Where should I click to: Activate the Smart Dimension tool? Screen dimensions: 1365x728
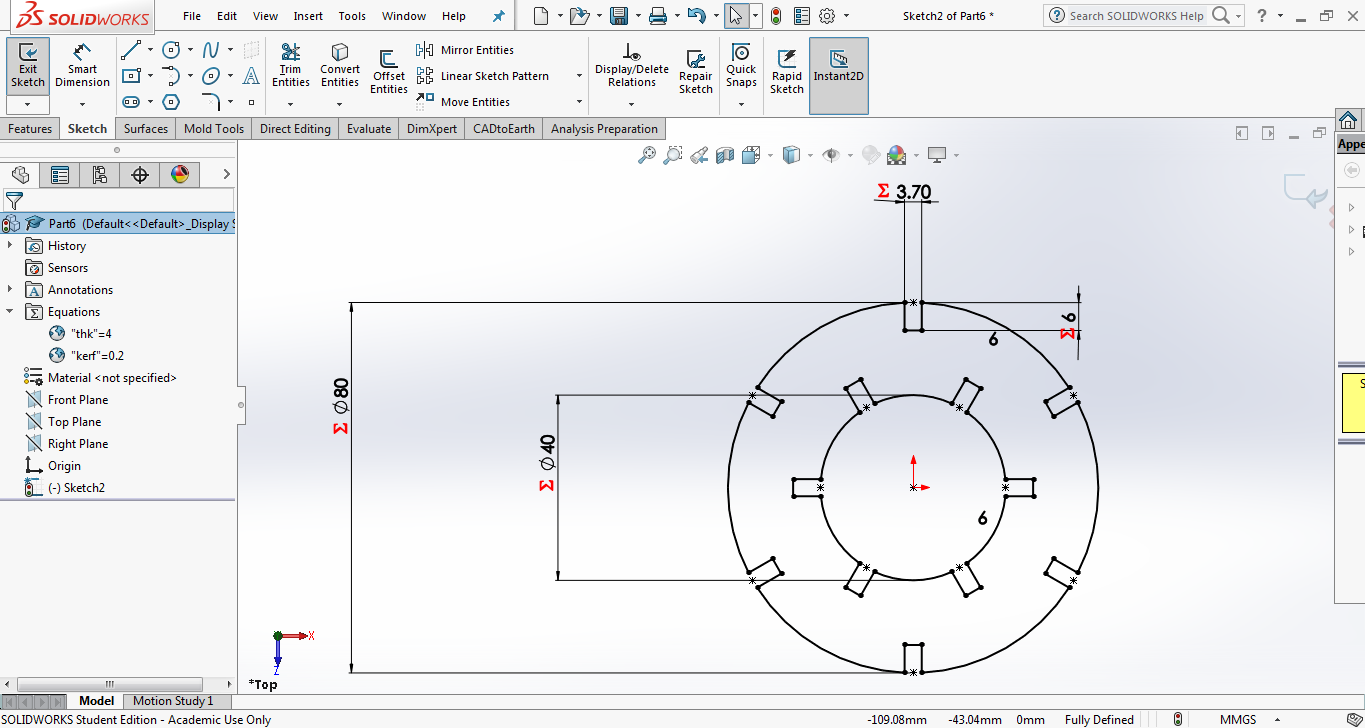[82, 64]
